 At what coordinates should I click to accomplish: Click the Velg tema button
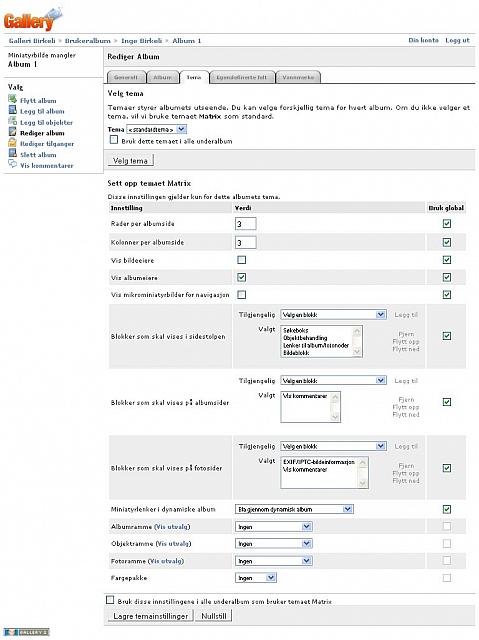(x=131, y=160)
